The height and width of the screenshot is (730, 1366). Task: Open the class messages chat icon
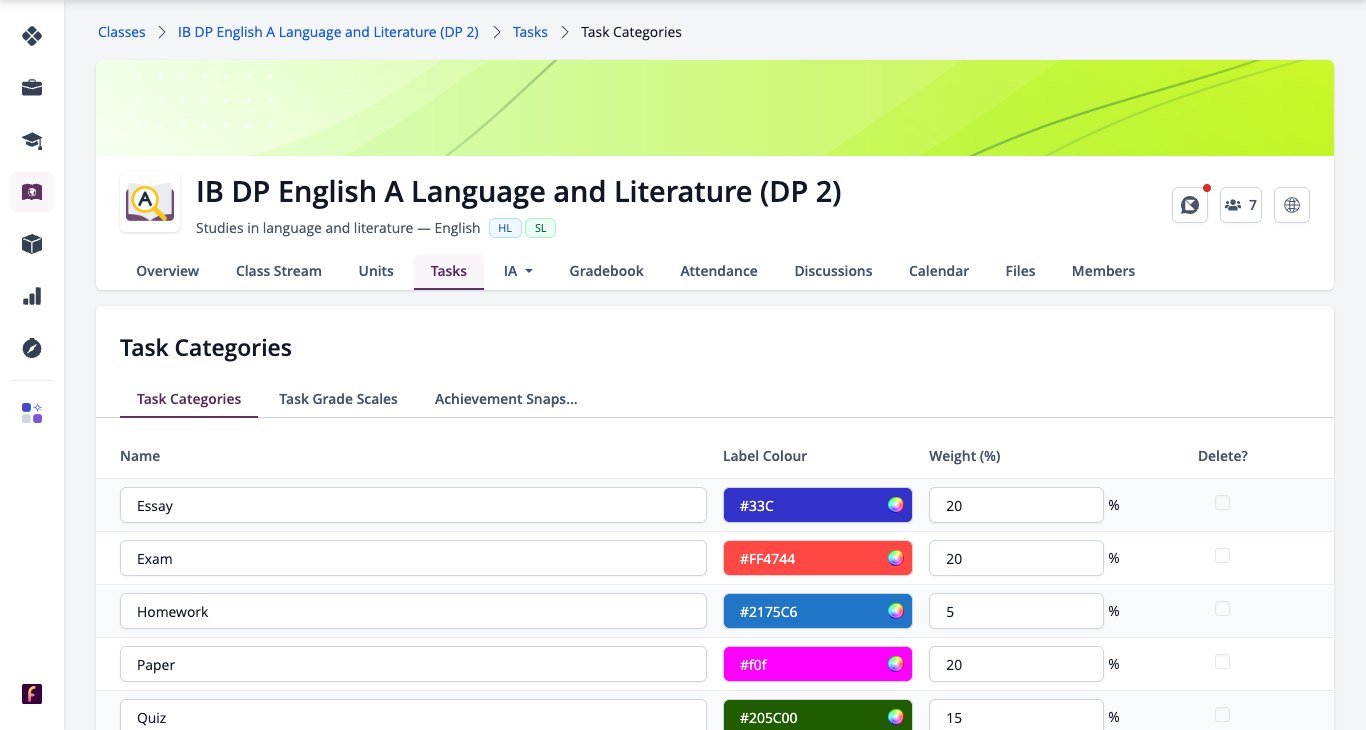[x=1190, y=205]
